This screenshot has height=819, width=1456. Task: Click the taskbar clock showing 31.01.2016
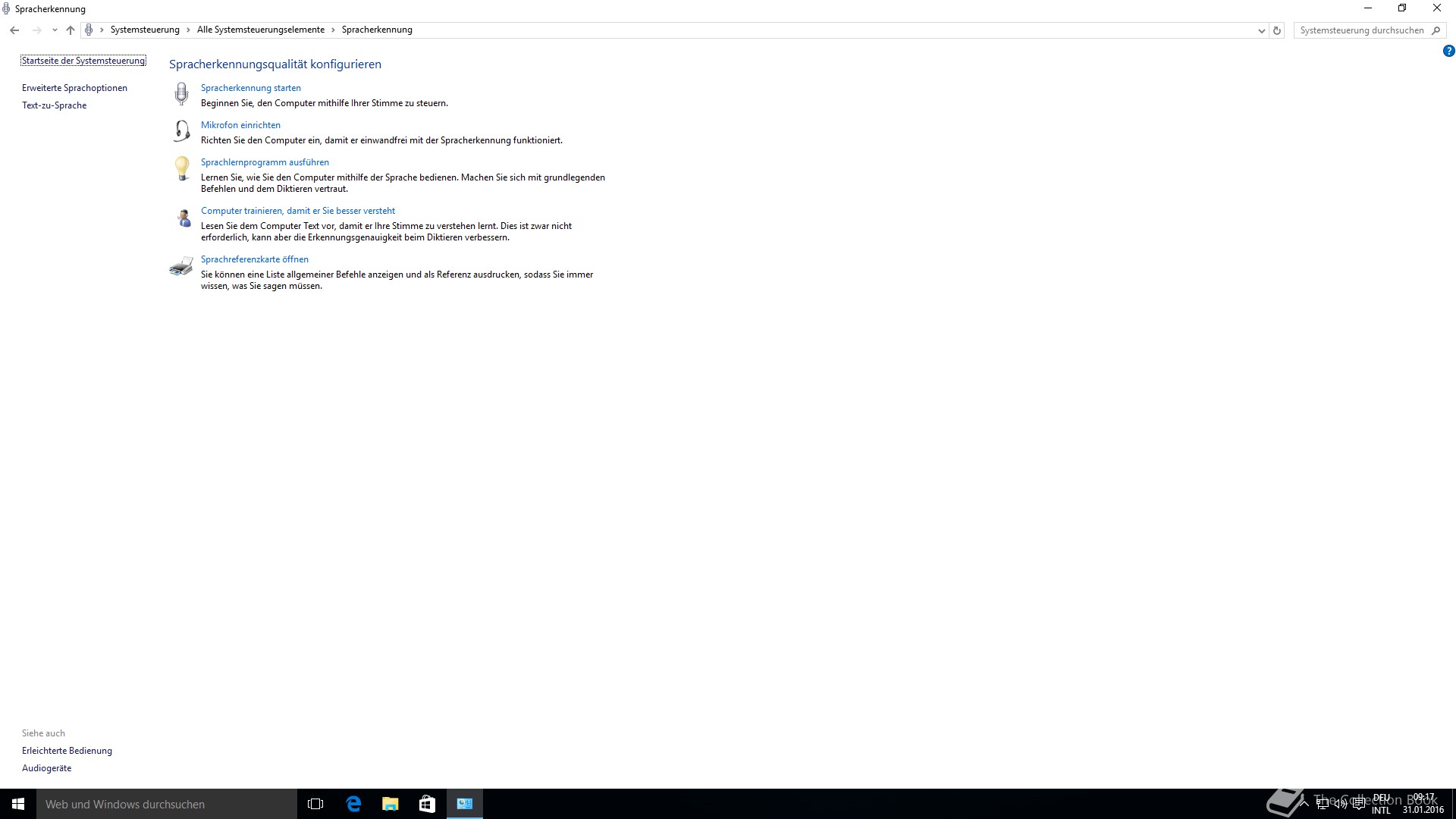[x=1423, y=804]
